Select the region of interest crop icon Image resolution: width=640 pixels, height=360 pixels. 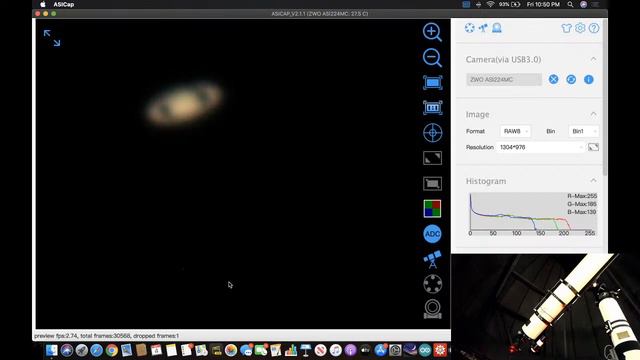tap(432, 183)
